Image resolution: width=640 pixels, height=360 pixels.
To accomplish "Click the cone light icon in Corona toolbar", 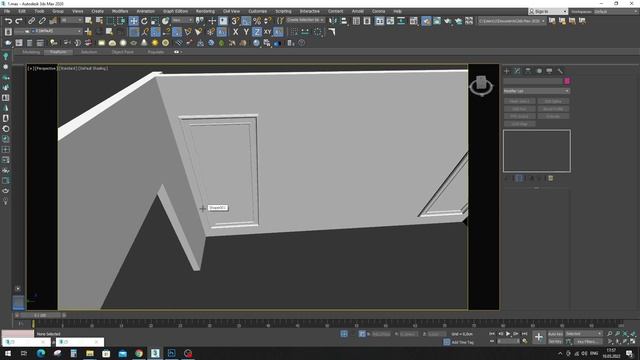I will point(144,43).
